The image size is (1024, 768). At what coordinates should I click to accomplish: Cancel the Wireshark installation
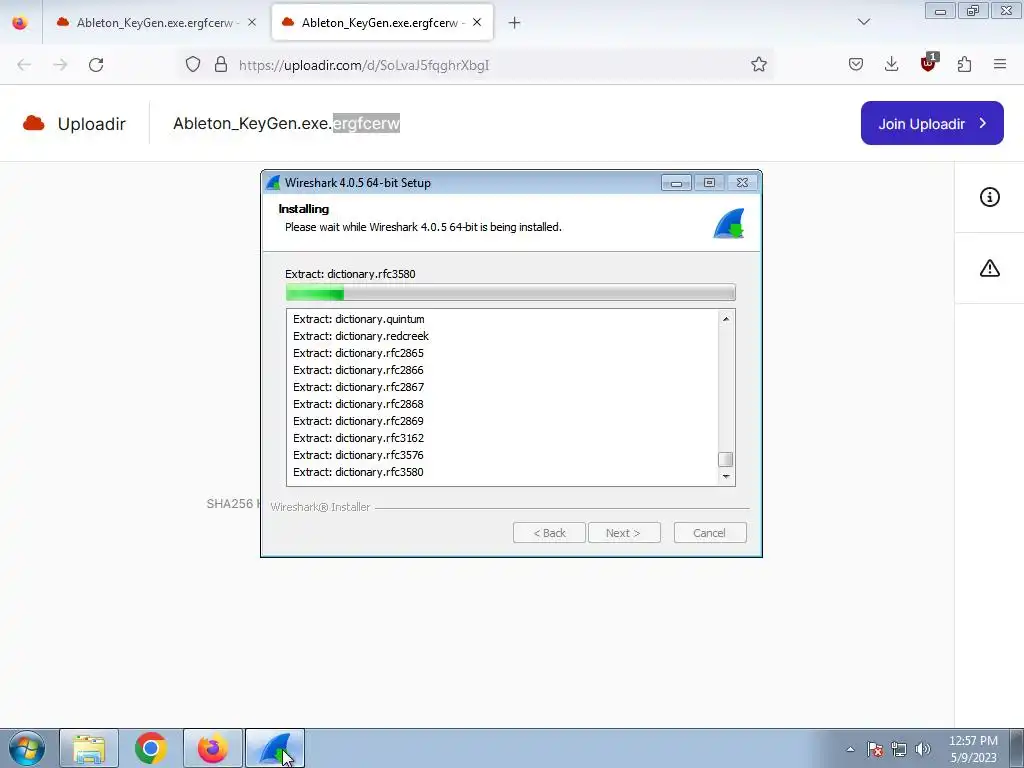click(x=710, y=533)
